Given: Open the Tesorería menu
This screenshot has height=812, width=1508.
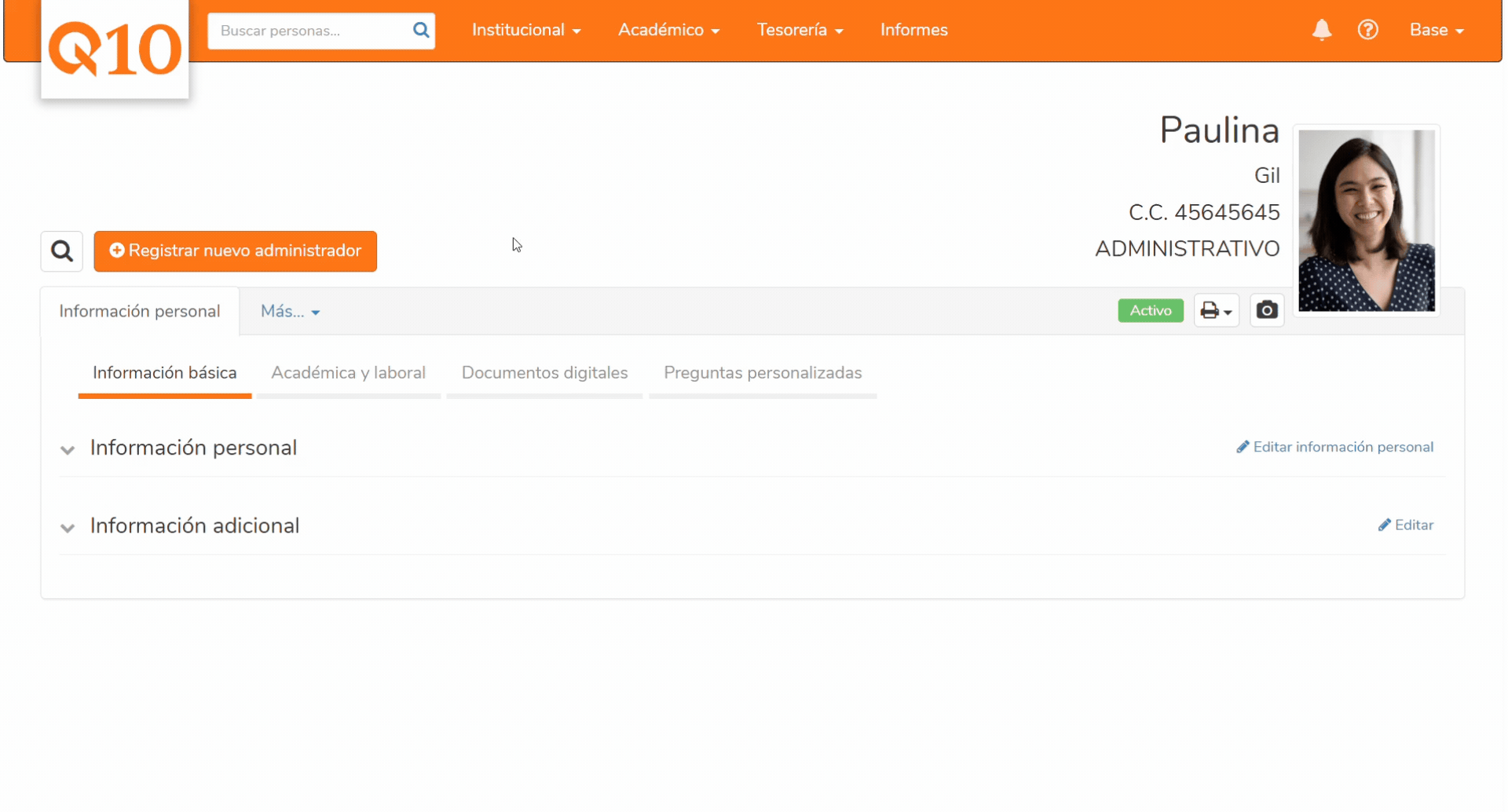Looking at the screenshot, I should [800, 30].
